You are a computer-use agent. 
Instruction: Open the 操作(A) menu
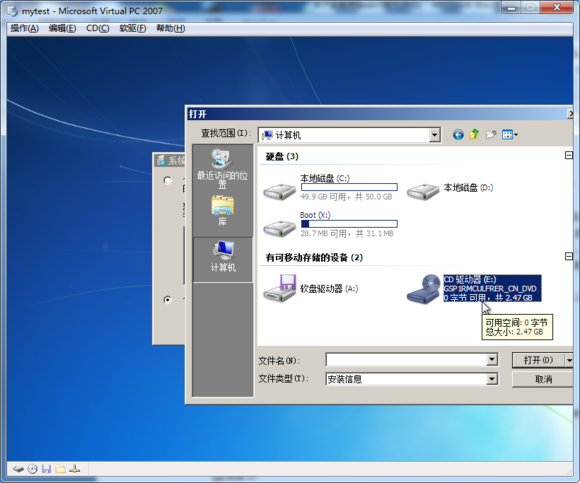tap(24, 28)
